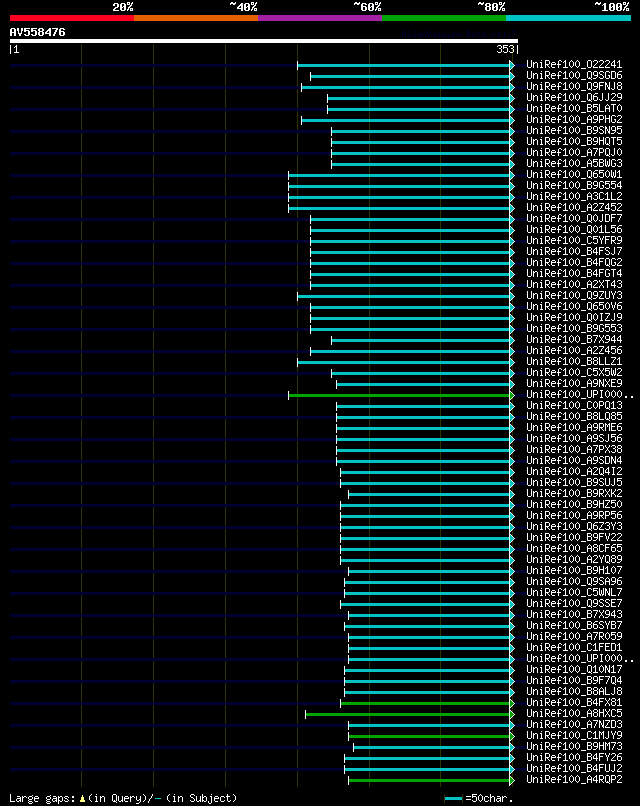Click the green alignment bar for UniRef100_B4FX81
Screen dimensions: 640x806
tap(425, 703)
